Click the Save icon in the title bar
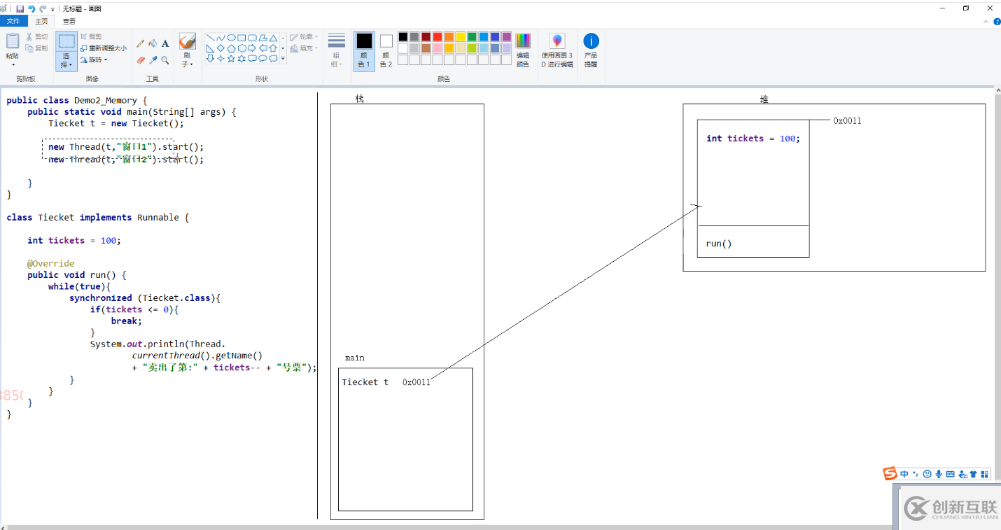 [19, 8]
